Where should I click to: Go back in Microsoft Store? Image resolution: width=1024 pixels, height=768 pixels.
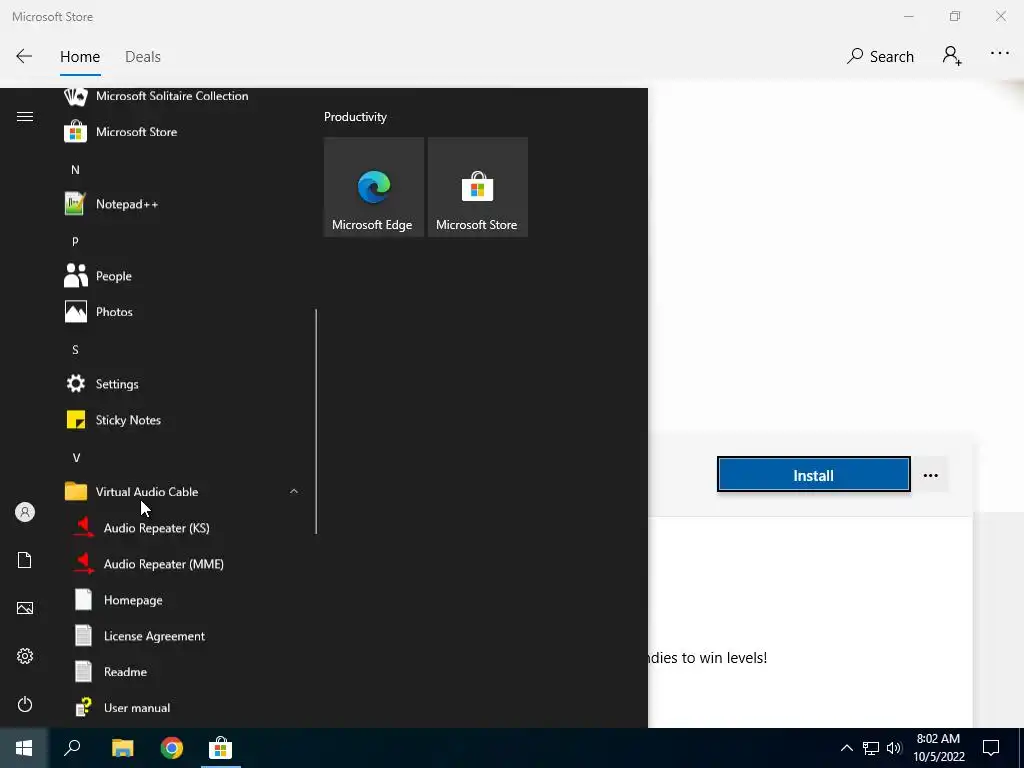tap(24, 56)
